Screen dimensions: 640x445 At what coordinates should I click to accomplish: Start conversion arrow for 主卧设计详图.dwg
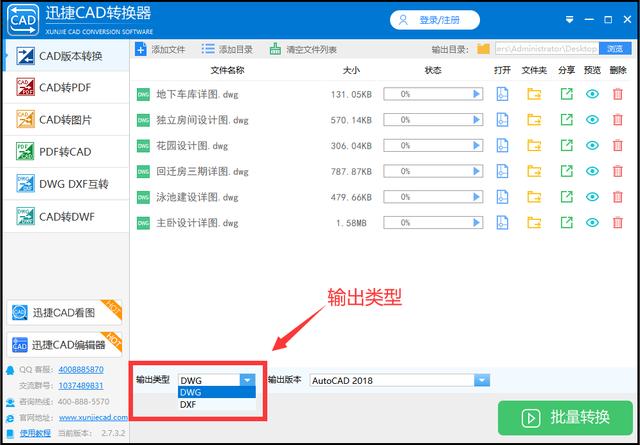pos(476,223)
